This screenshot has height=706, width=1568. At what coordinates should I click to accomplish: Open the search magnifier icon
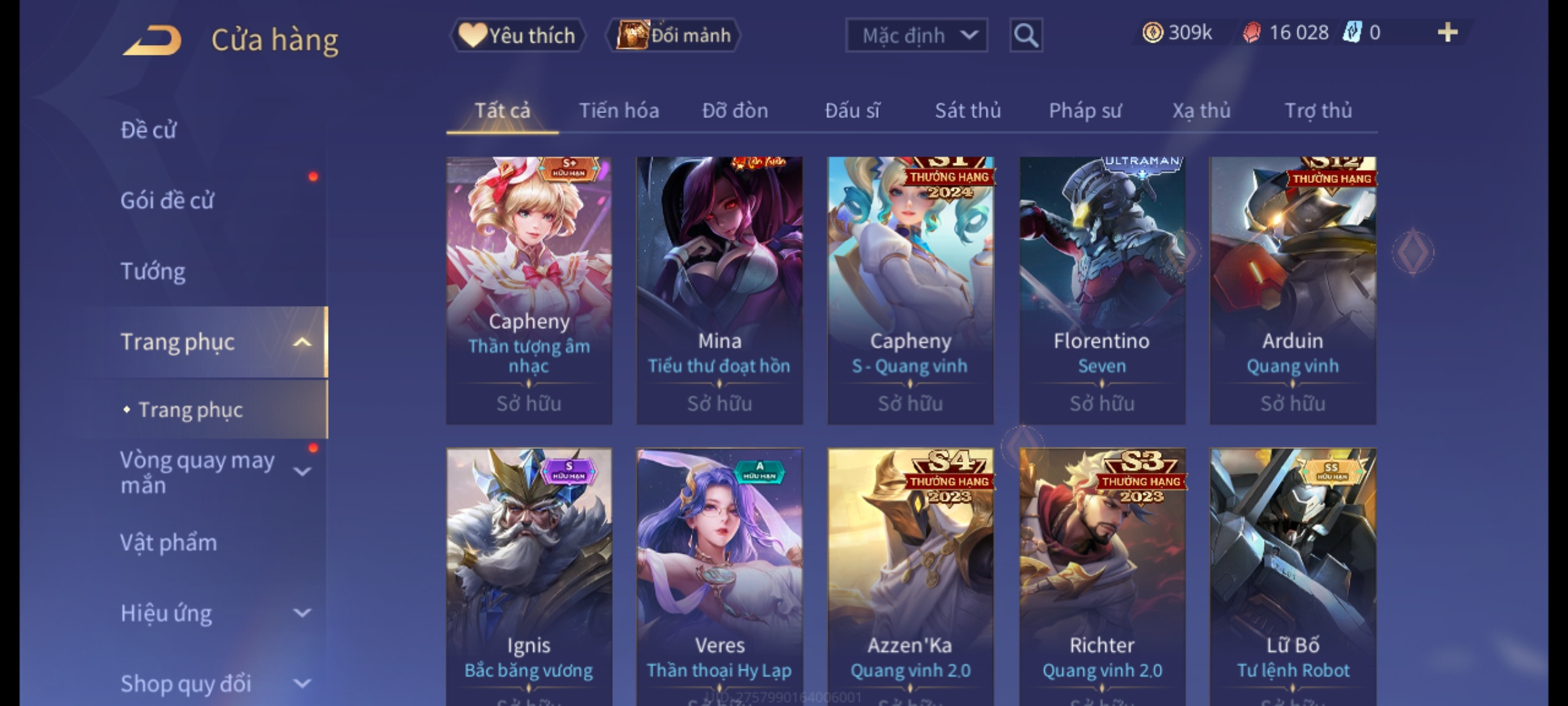tap(1026, 35)
